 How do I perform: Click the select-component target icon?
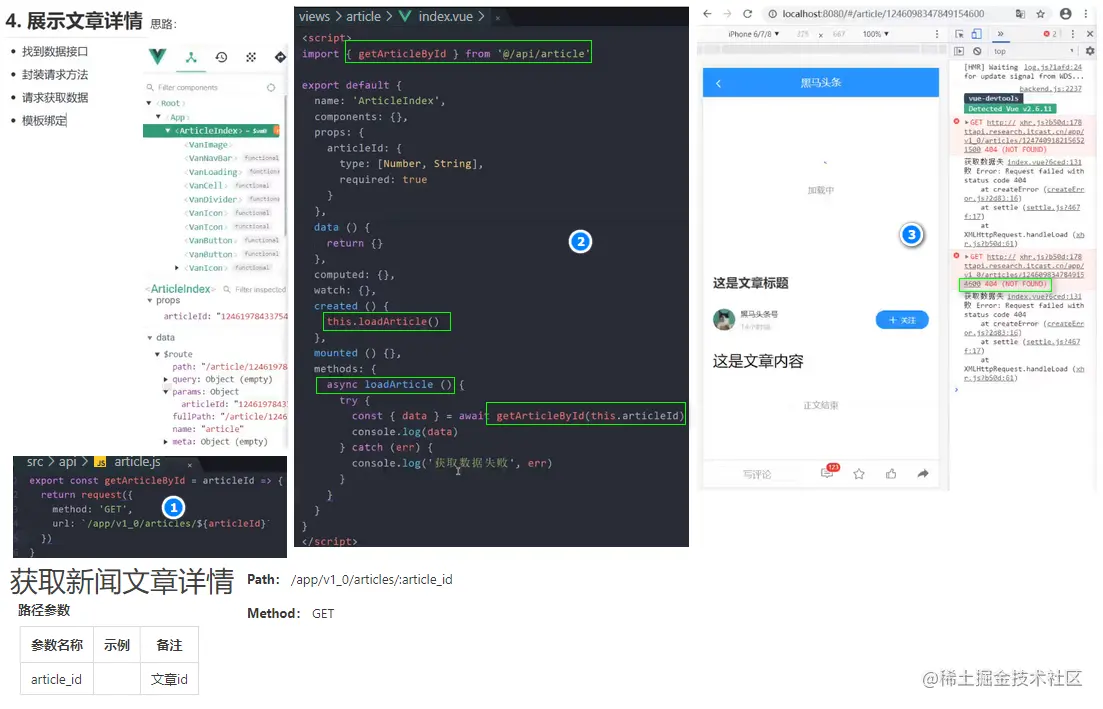[x=271, y=87]
